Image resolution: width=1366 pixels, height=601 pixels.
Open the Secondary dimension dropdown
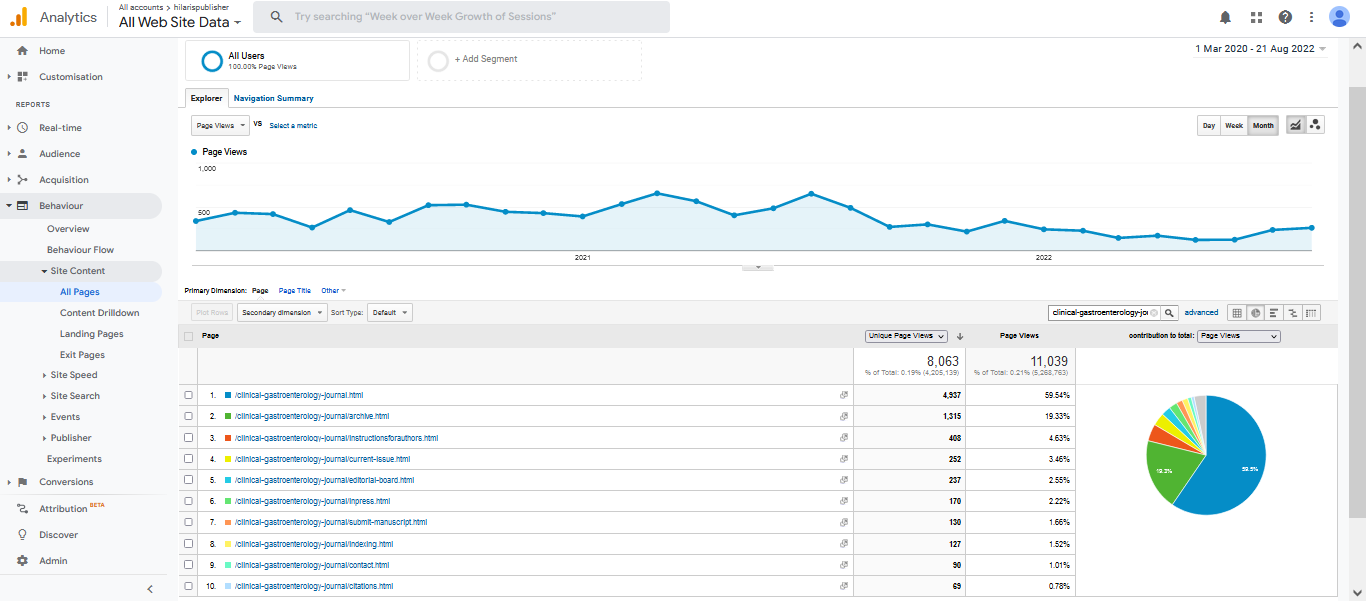[x=282, y=313]
